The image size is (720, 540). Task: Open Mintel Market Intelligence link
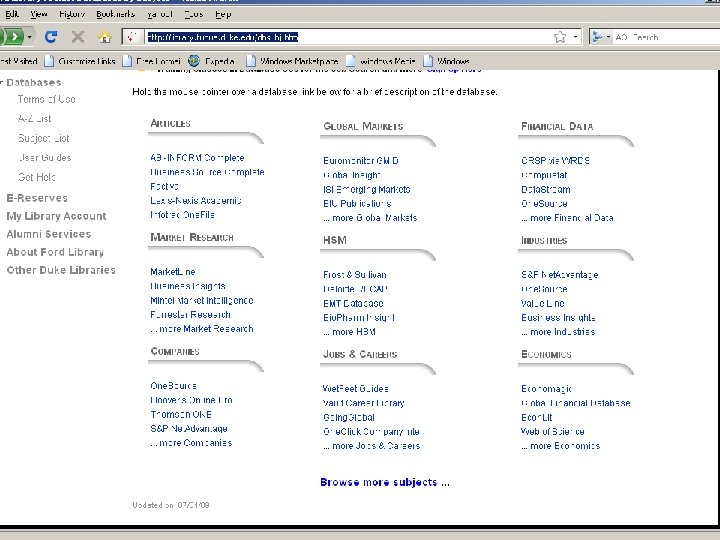point(202,300)
